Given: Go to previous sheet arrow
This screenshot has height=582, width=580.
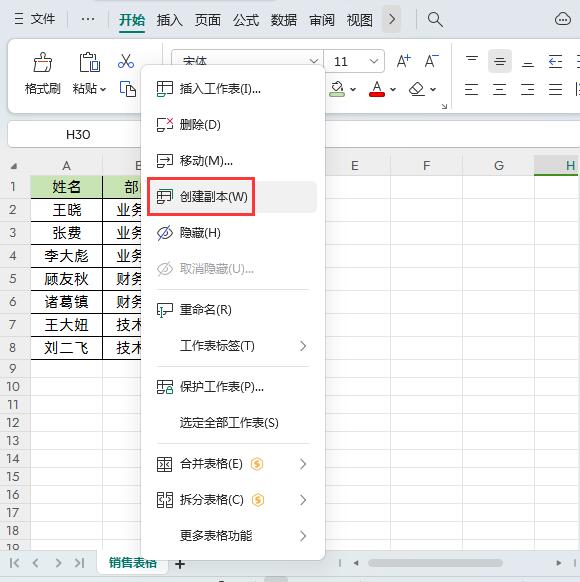Looking at the screenshot, I should coord(36,563).
